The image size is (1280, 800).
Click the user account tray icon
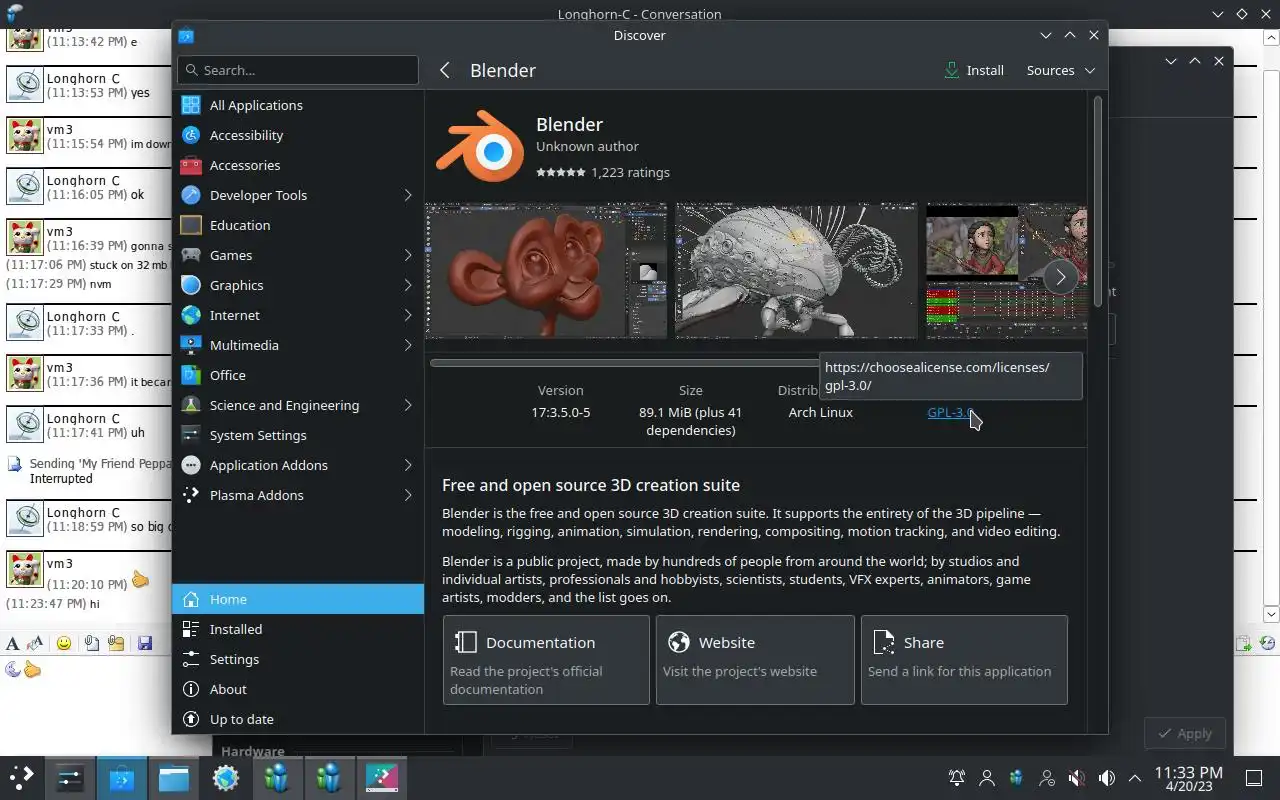(987, 777)
